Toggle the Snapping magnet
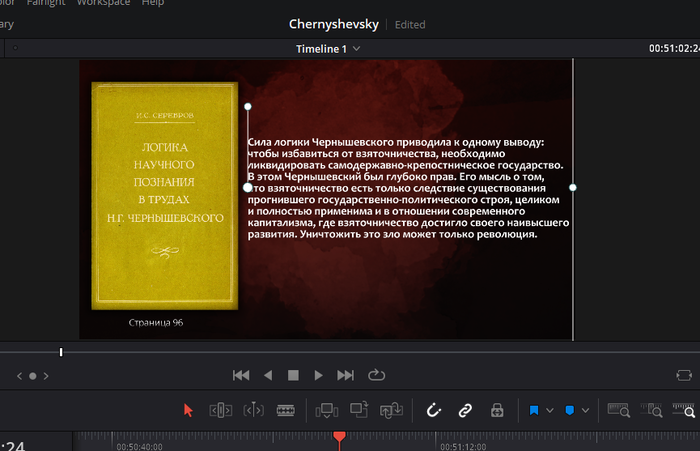 pyautogui.click(x=433, y=410)
